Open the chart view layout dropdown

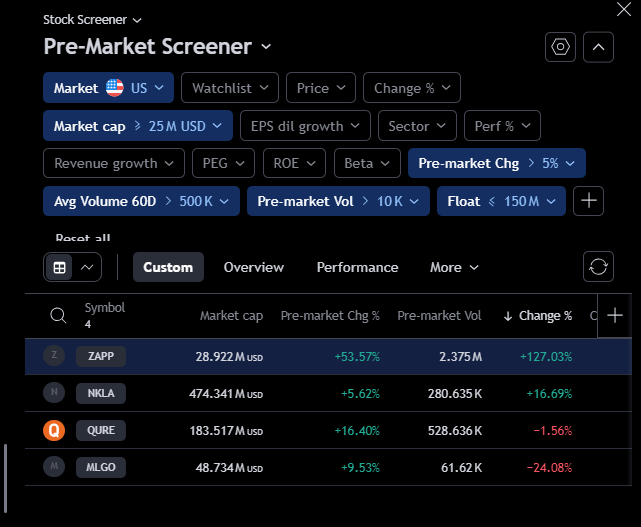pyautogui.click(x=87, y=267)
